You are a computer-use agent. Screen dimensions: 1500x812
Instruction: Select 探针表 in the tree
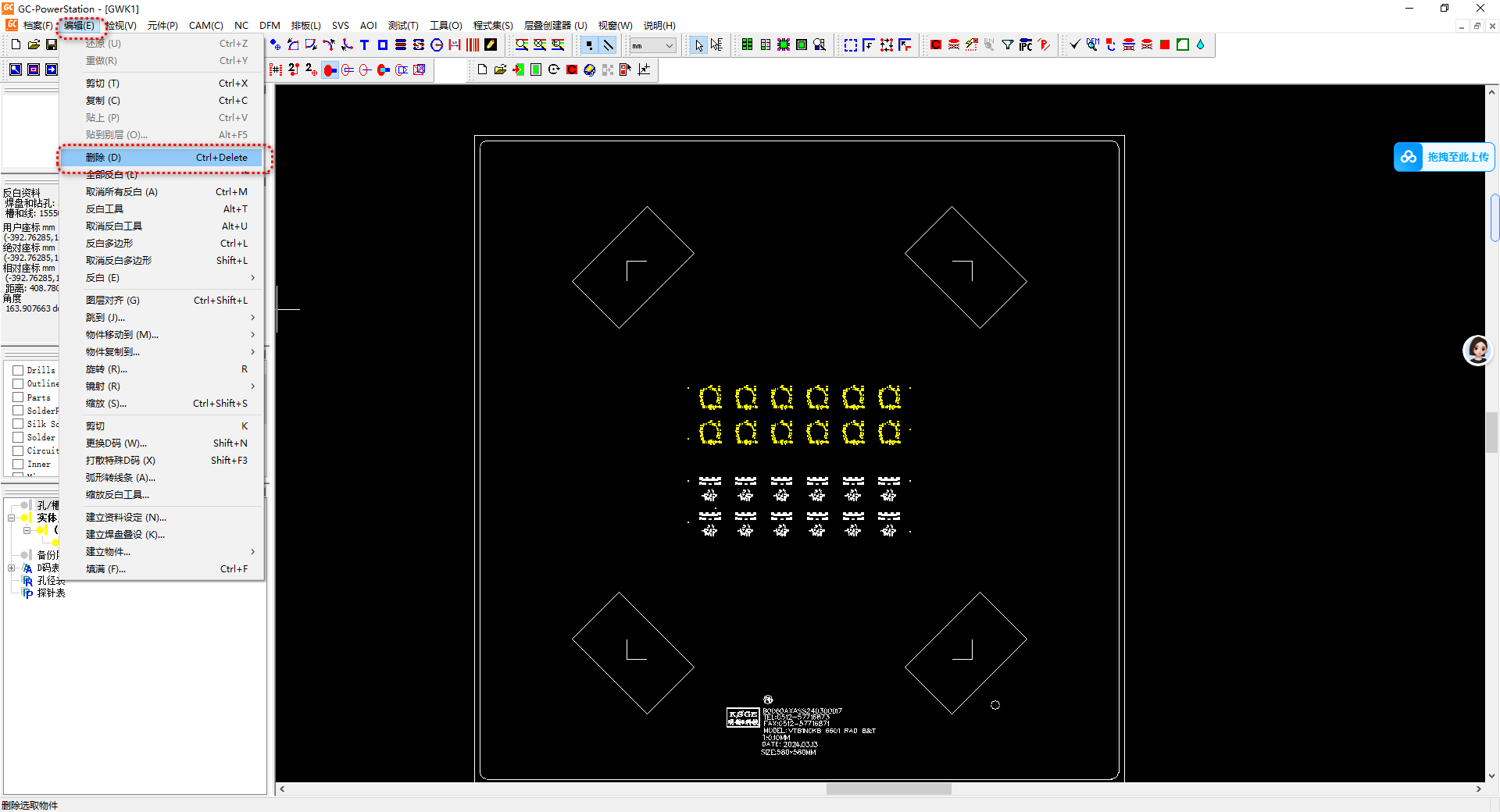coord(51,593)
